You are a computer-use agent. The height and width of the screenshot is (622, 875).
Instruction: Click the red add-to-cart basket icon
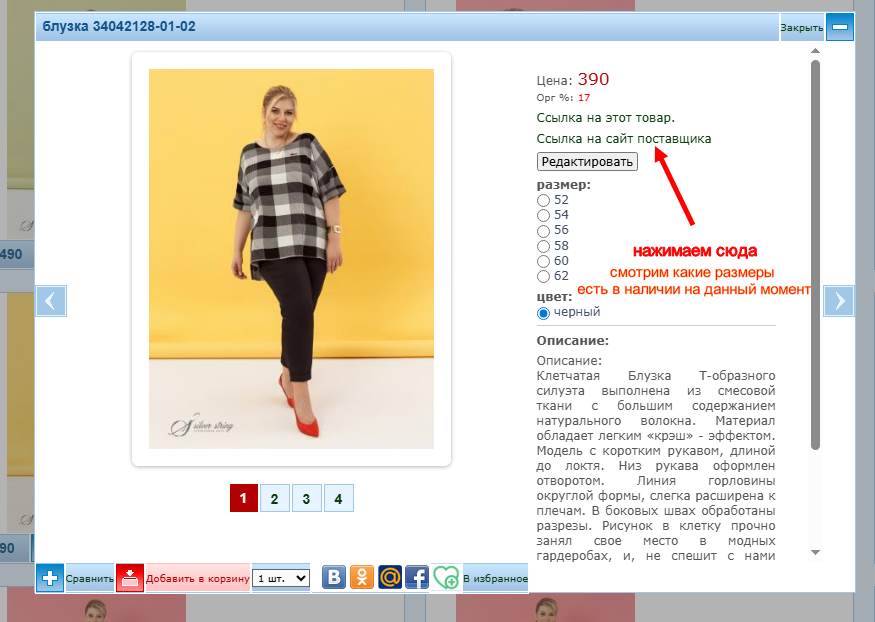coord(130,578)
